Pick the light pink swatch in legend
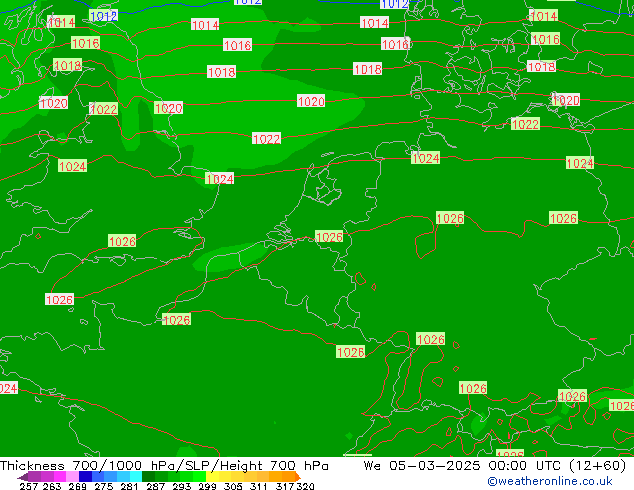The height and width of the screenshot is (490, 634). click(72, 476)
